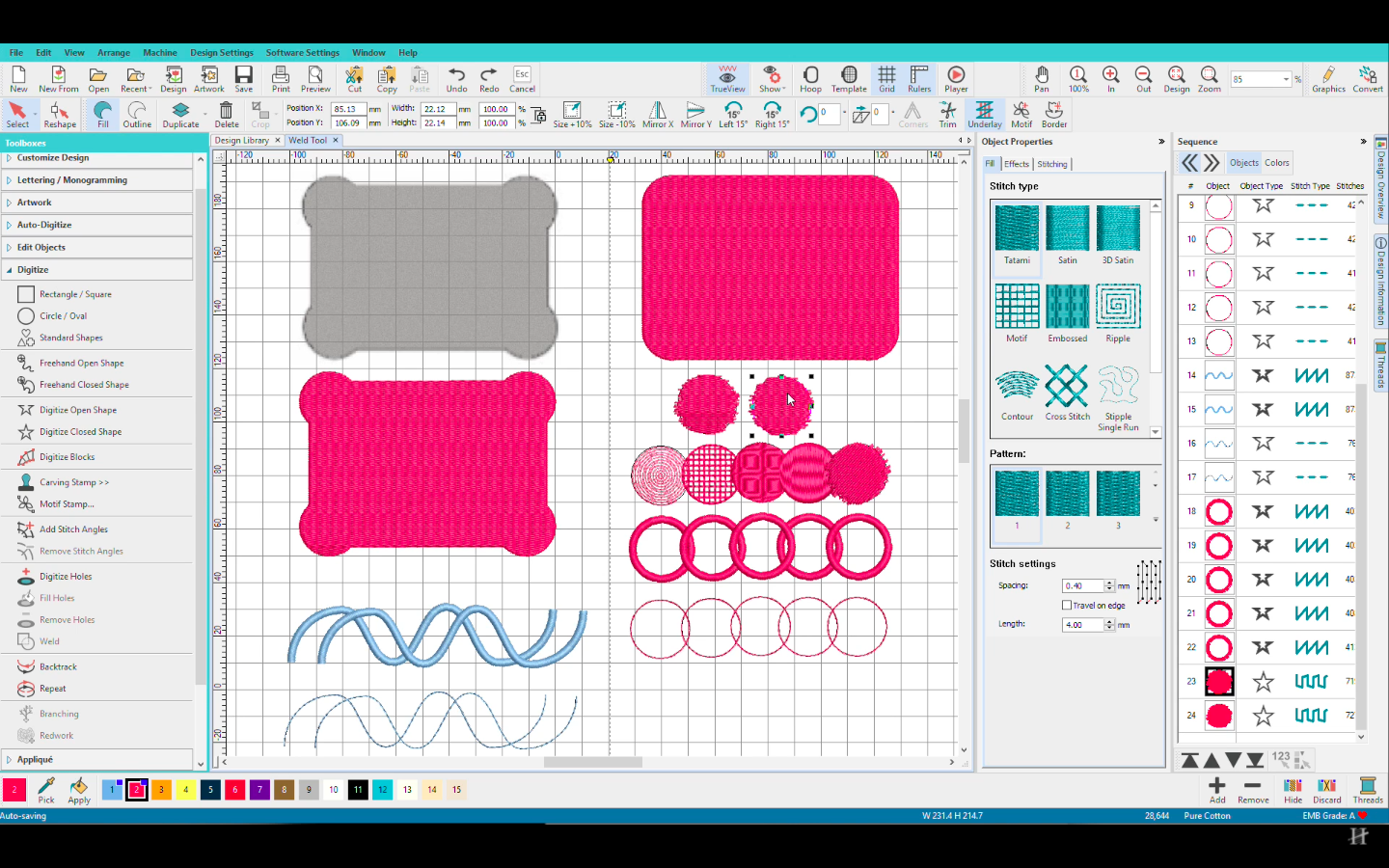Screen dimensions: 1389x868
Task: Open the stitch Player
Action: click(956, 79)
